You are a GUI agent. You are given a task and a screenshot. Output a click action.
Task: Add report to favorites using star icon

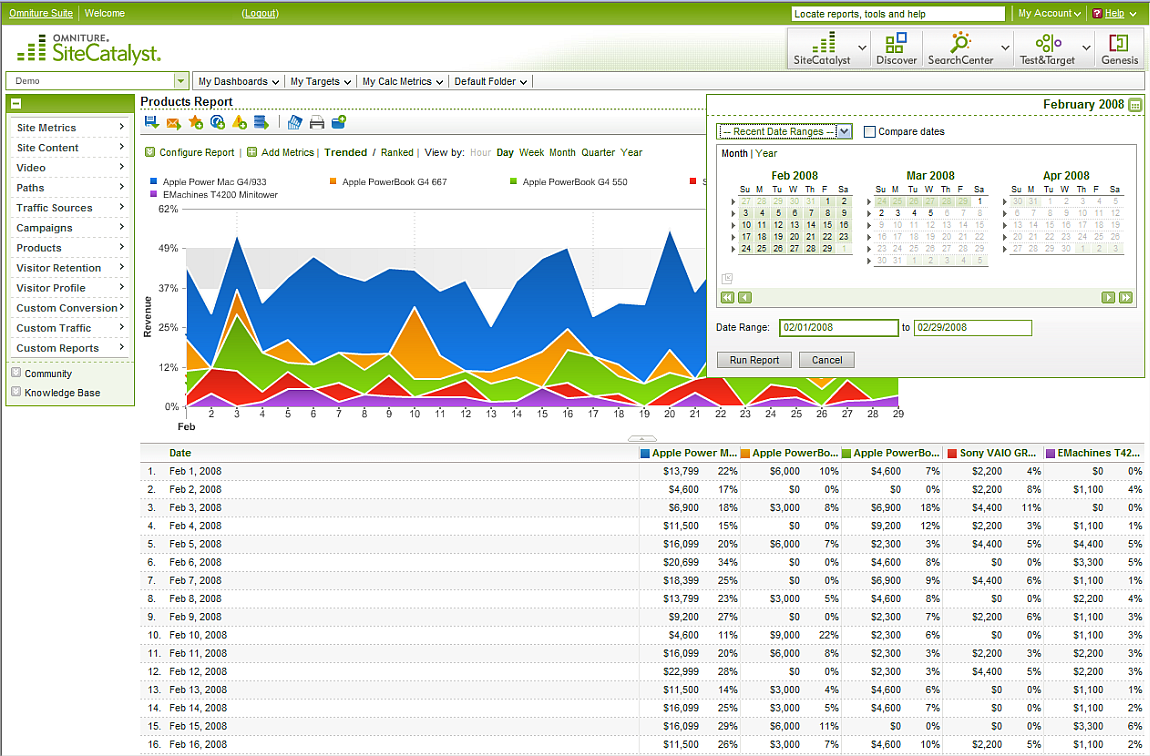click(196, 122)
